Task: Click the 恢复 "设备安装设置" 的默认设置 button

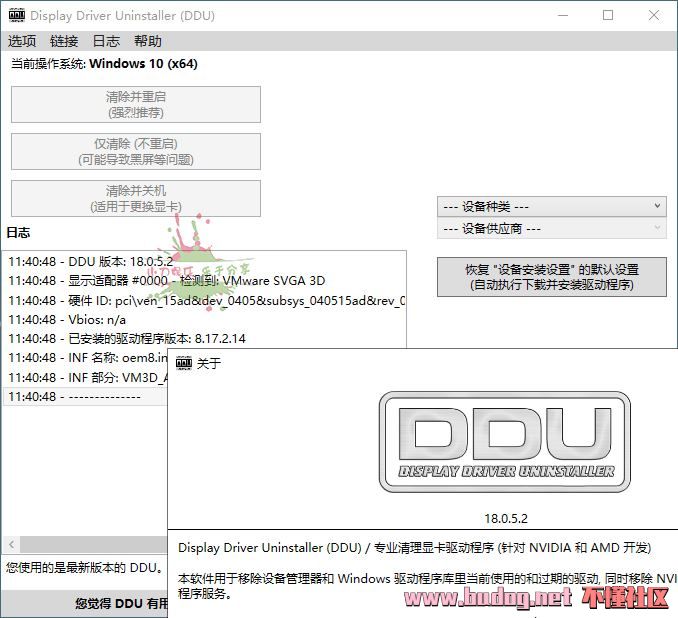Action: click(551, 277)
